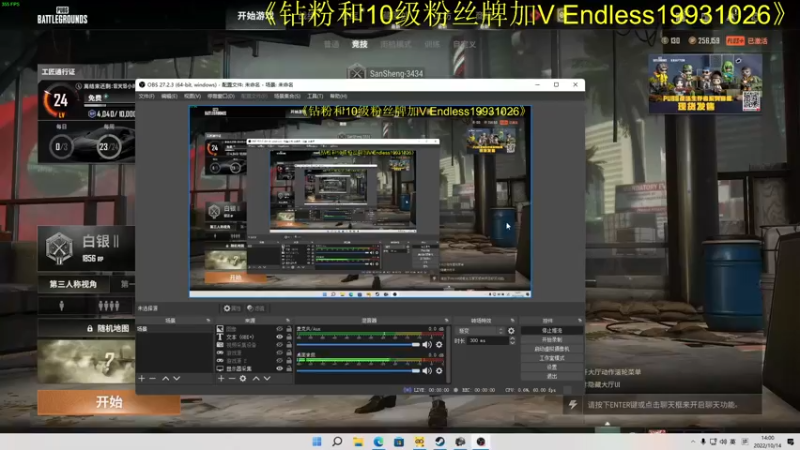Adjust the 麦克风/Aux volume slider
This screenshot has width=800, height=450.
coord(358,345)
